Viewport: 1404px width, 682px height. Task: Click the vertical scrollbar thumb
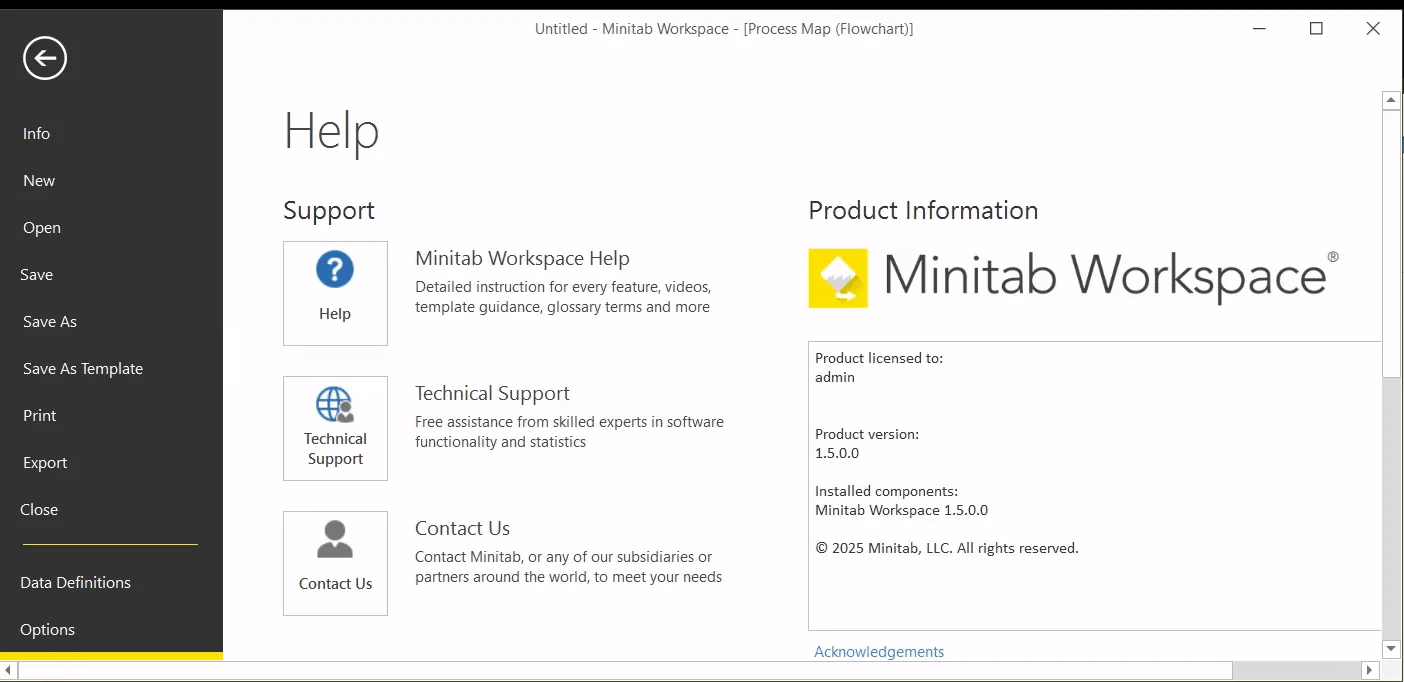(x=1391, y=244)
